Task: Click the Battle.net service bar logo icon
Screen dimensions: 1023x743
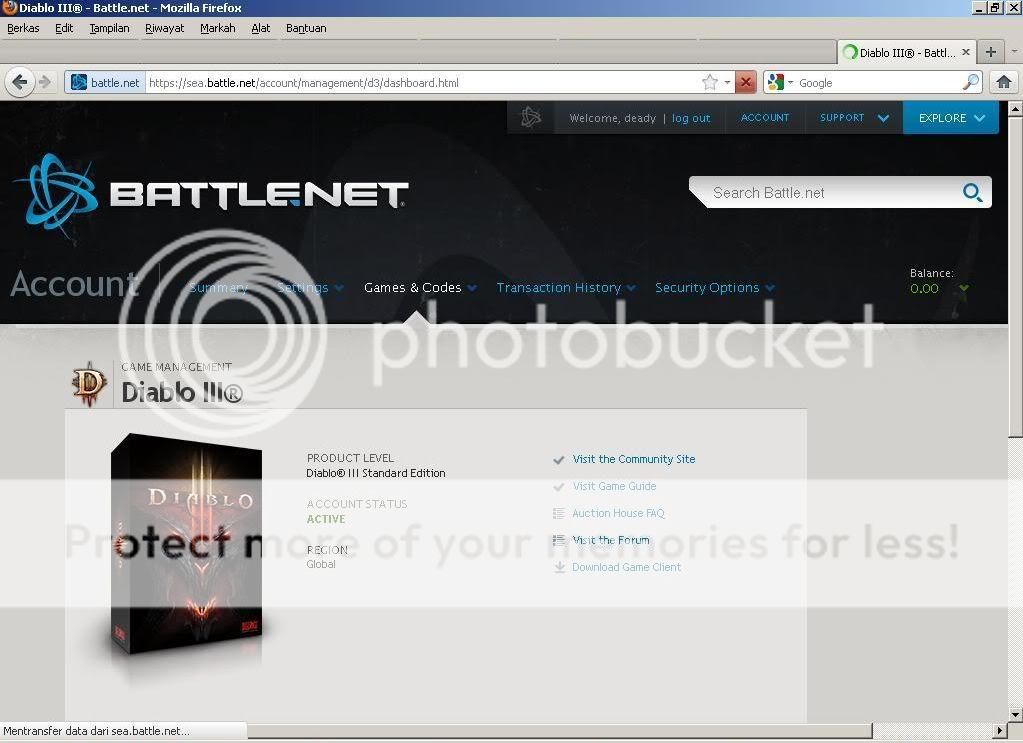Action: (x=530, y=117)
